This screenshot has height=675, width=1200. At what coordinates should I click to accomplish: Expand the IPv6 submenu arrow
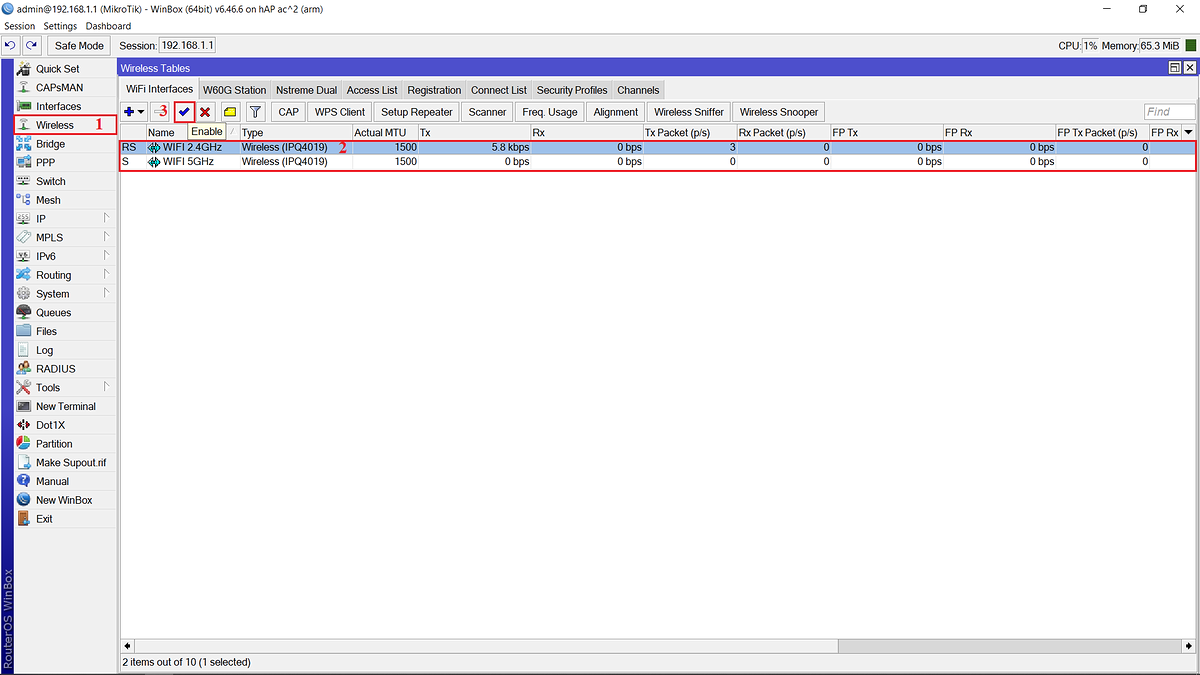(106, 256)
